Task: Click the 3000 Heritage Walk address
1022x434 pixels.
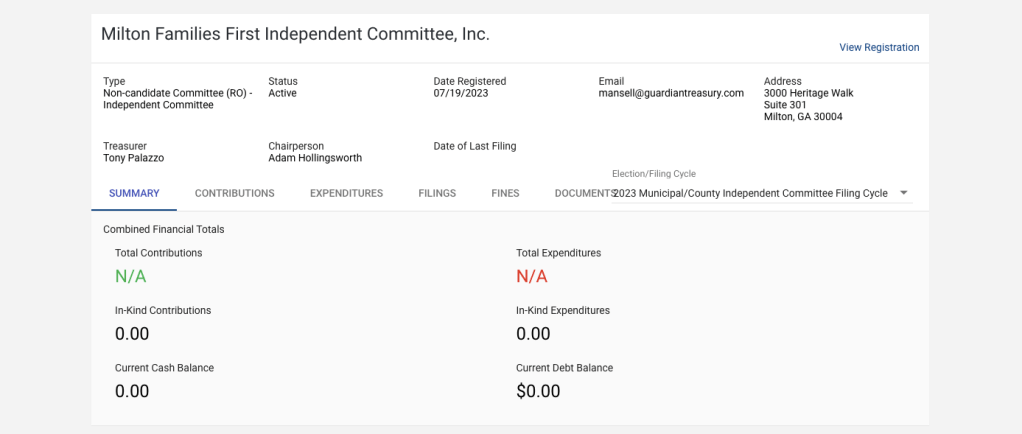Action: (x=808, y=93)
